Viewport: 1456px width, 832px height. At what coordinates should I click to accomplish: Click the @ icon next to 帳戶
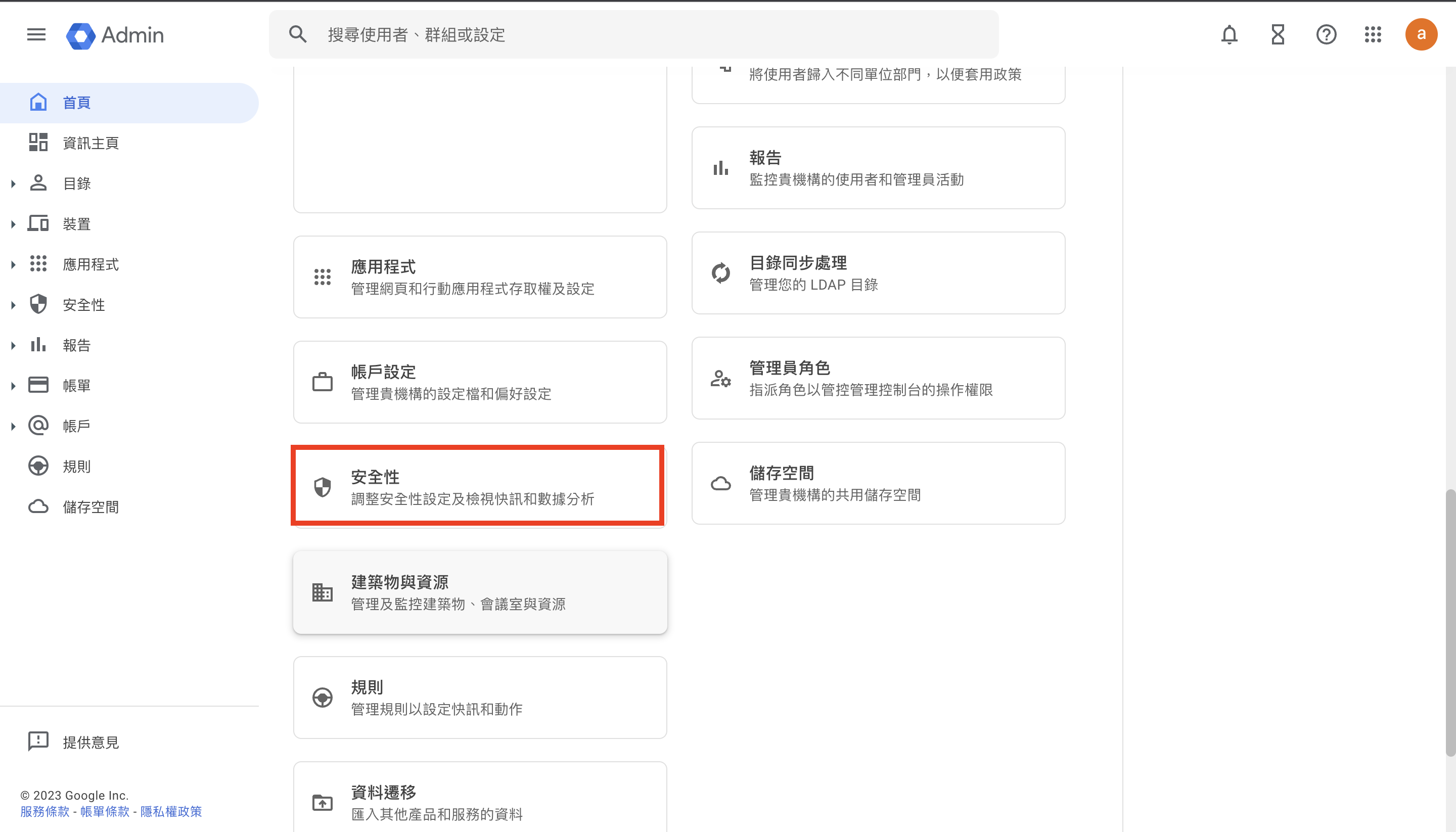[x=38, y=425]
